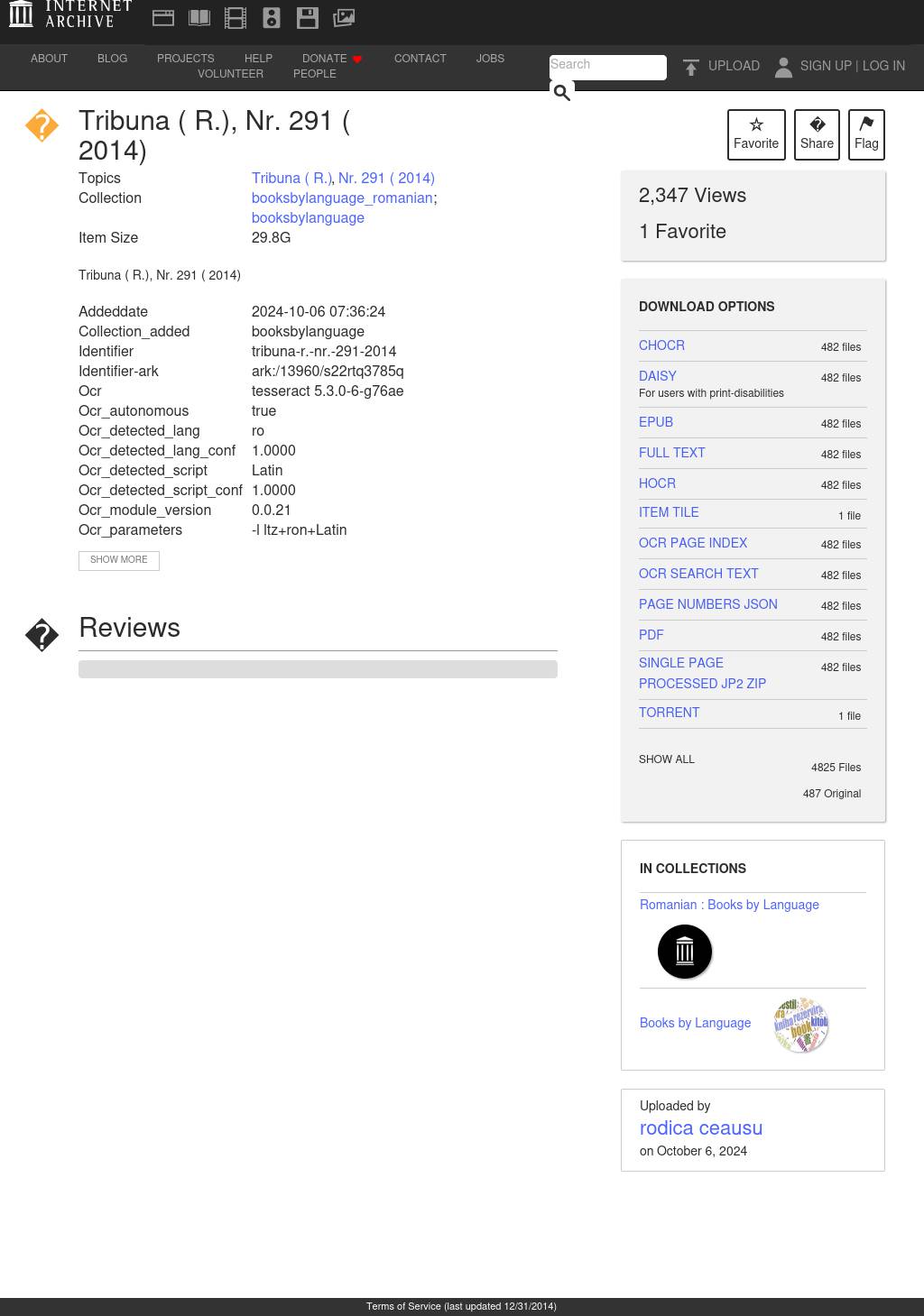This screenshot has width=924, height=1316.
Task: Expand PDF download options
Action: [651, 635]
